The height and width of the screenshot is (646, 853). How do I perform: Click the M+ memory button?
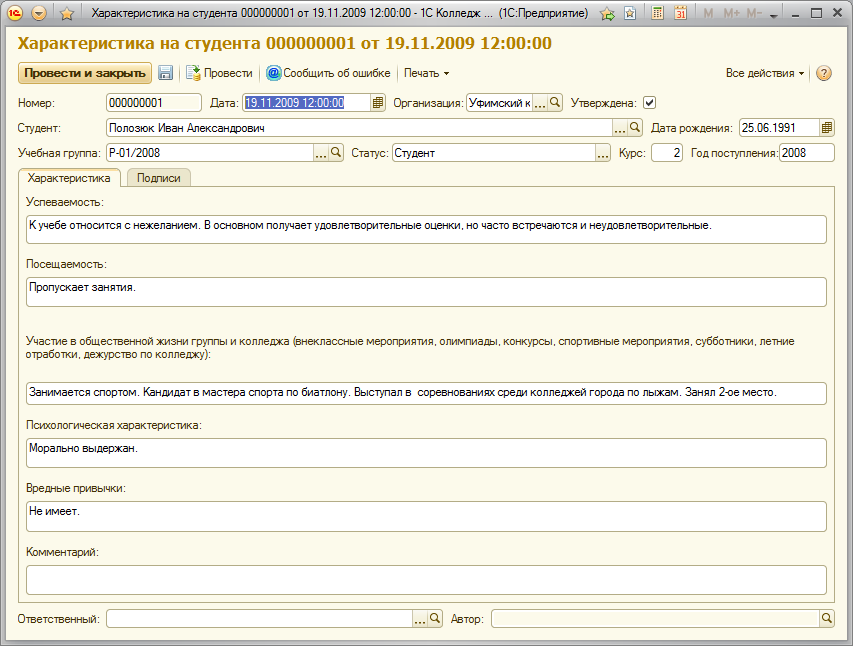coord(731,13)
